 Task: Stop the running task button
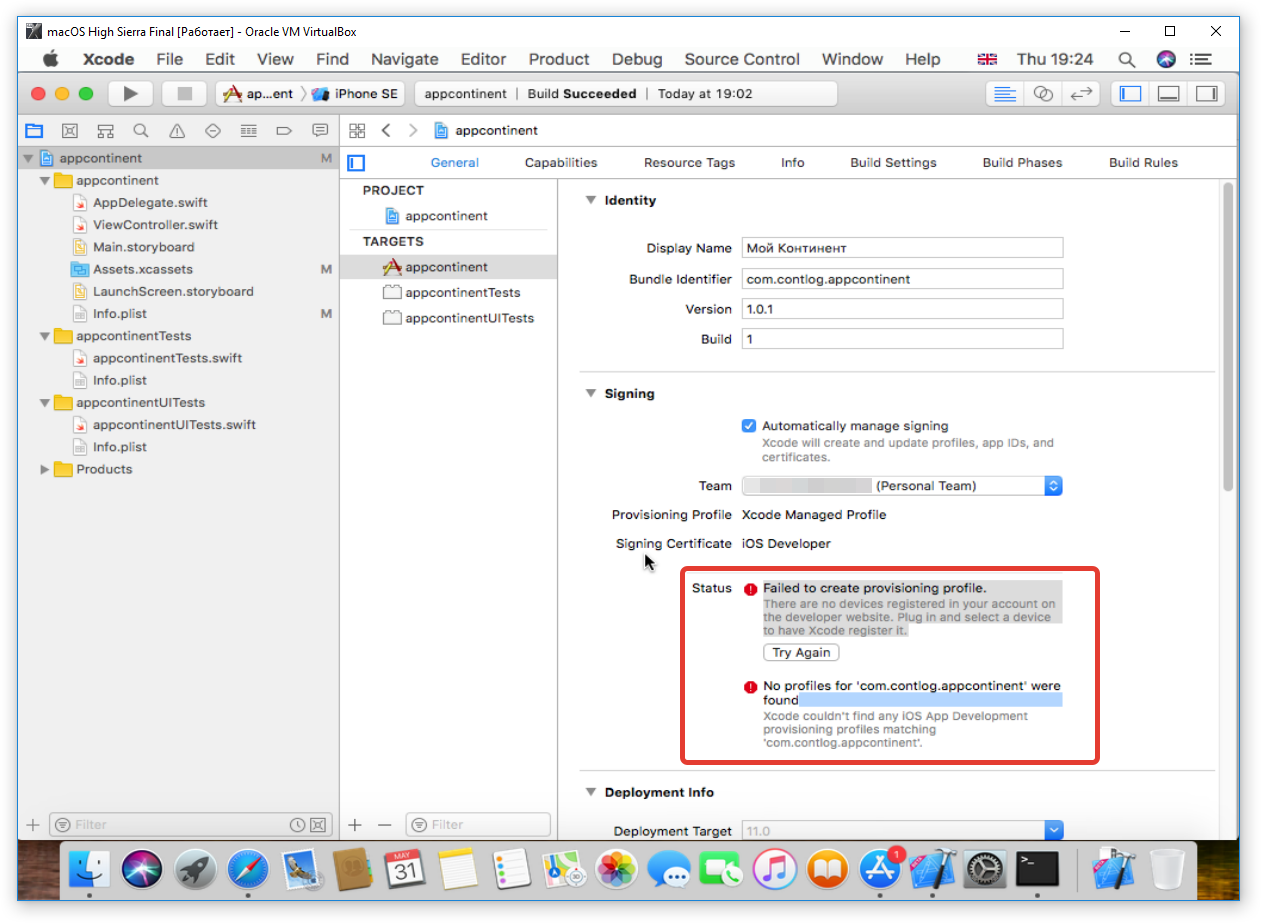click(184, 94)
